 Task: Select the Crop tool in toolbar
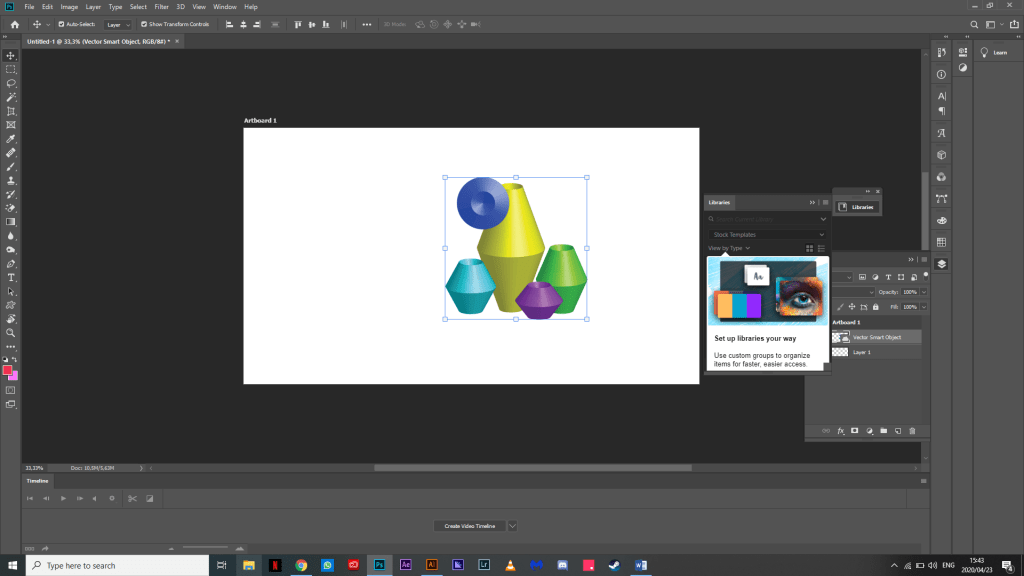point(11,111)
